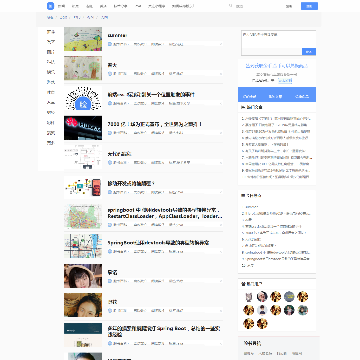Click the magnifier search icon in the header
Image resolution: width=360 pixels, height=360 pixels.
click(x=230, y=6)
